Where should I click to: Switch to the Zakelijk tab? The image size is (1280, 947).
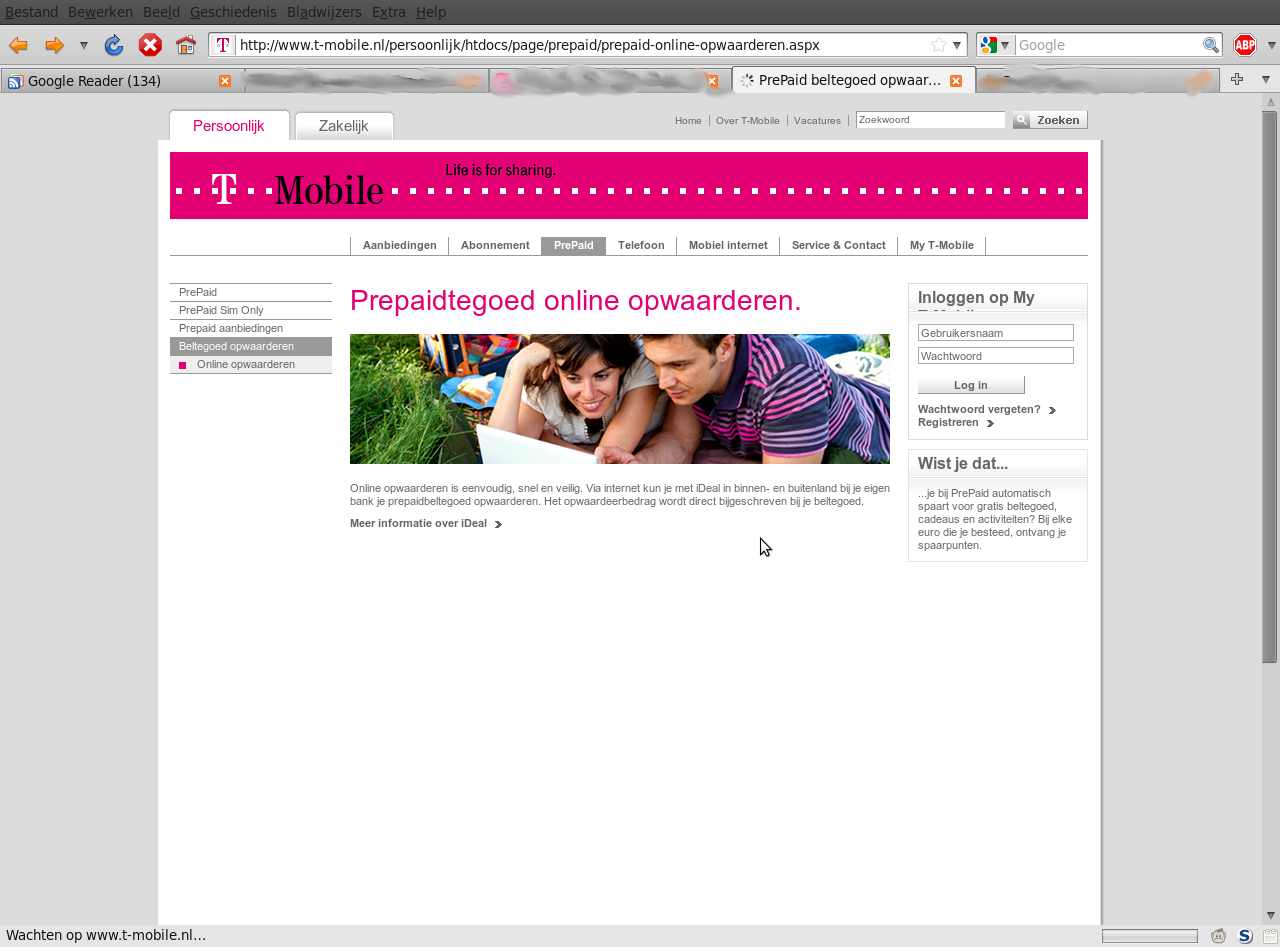click(x=343, y=126)
